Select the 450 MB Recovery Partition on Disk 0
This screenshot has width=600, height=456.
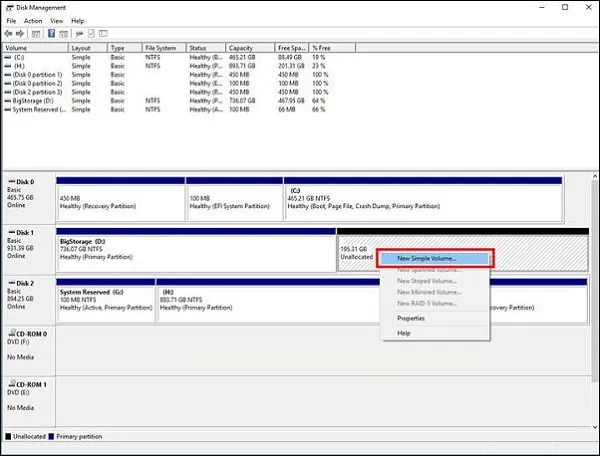(x=120, y=199)
